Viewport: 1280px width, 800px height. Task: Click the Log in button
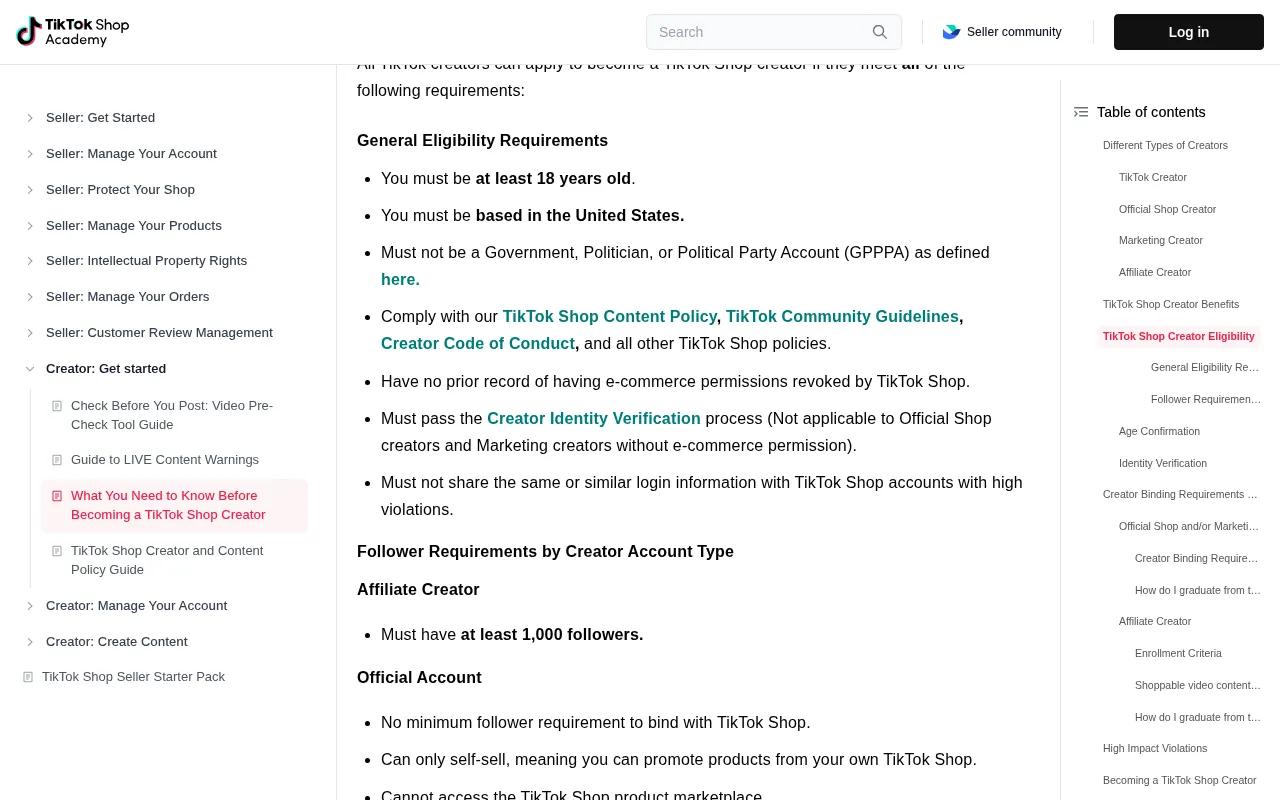point(1188,32)
